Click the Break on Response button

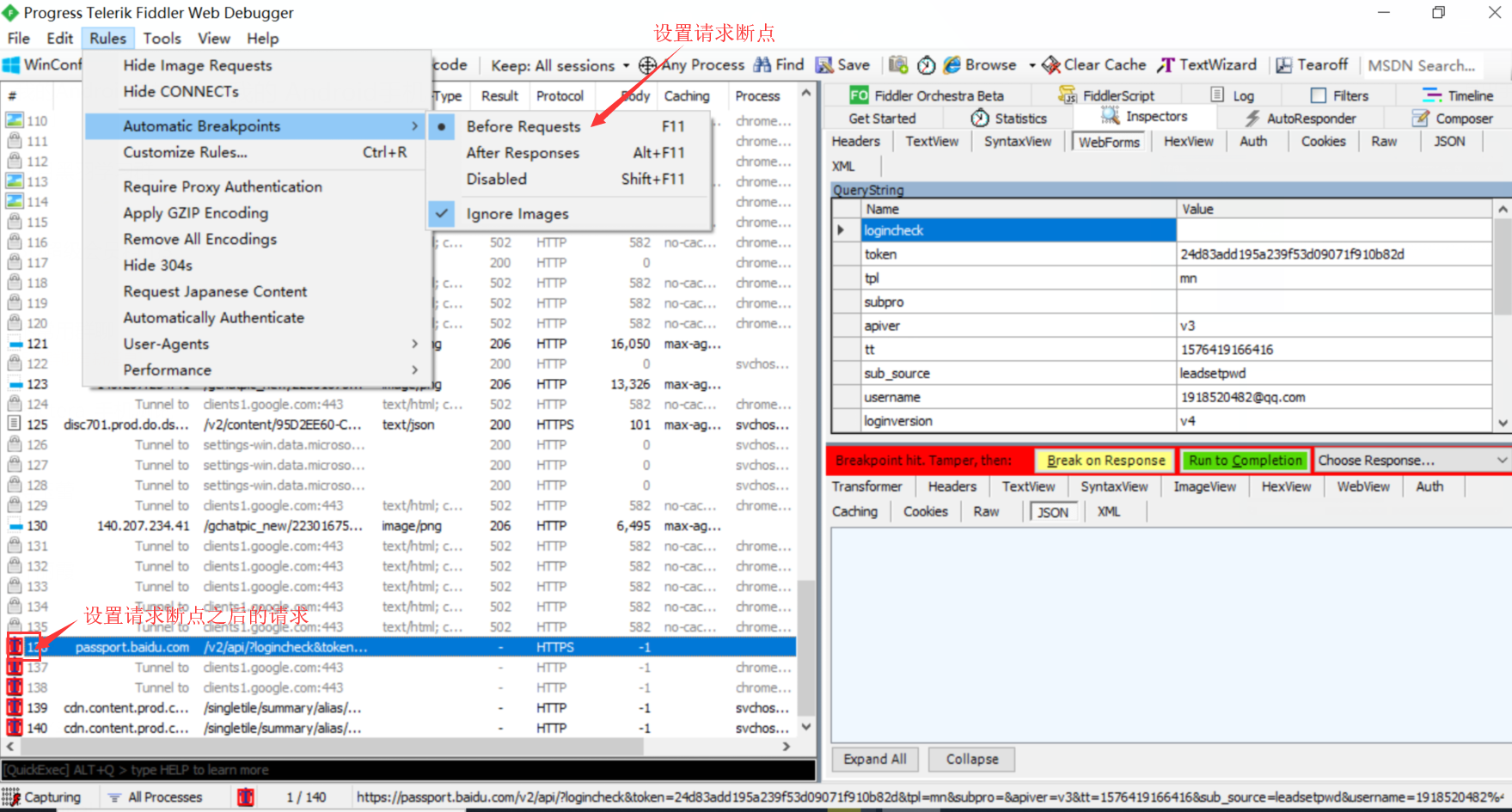point(1105,461)
